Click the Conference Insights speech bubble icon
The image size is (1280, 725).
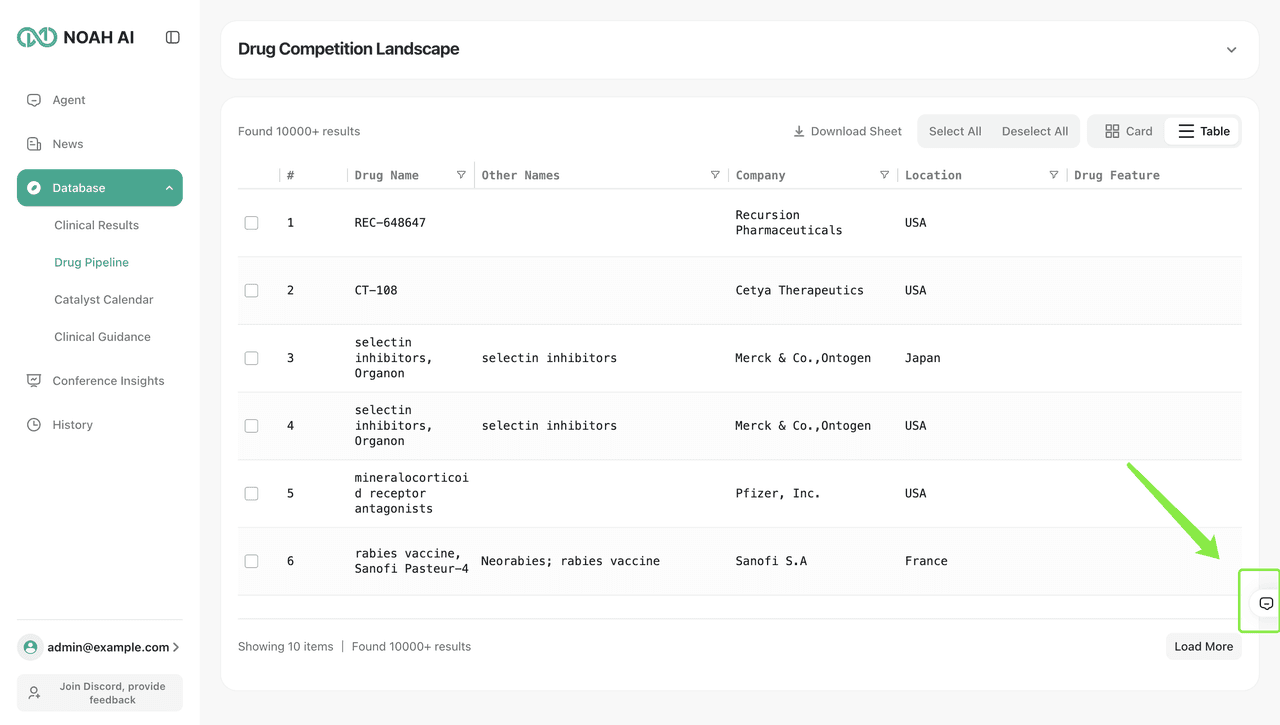33,380
